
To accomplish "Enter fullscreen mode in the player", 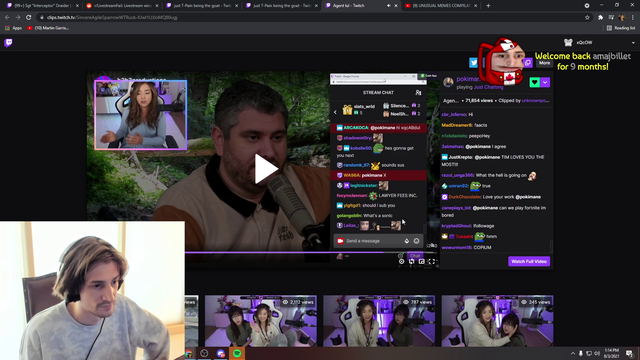I will coord(431,262).
